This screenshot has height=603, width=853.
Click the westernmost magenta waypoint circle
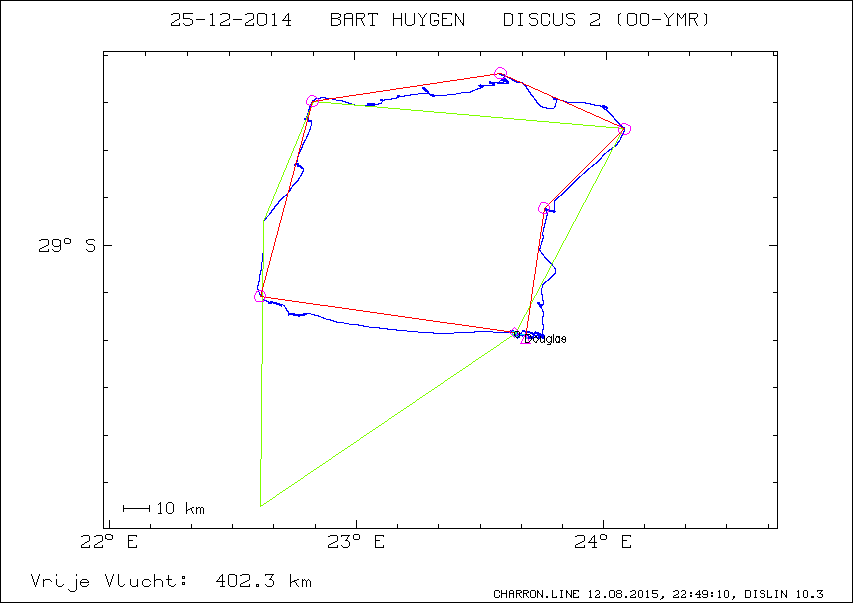tap(259, 296)
